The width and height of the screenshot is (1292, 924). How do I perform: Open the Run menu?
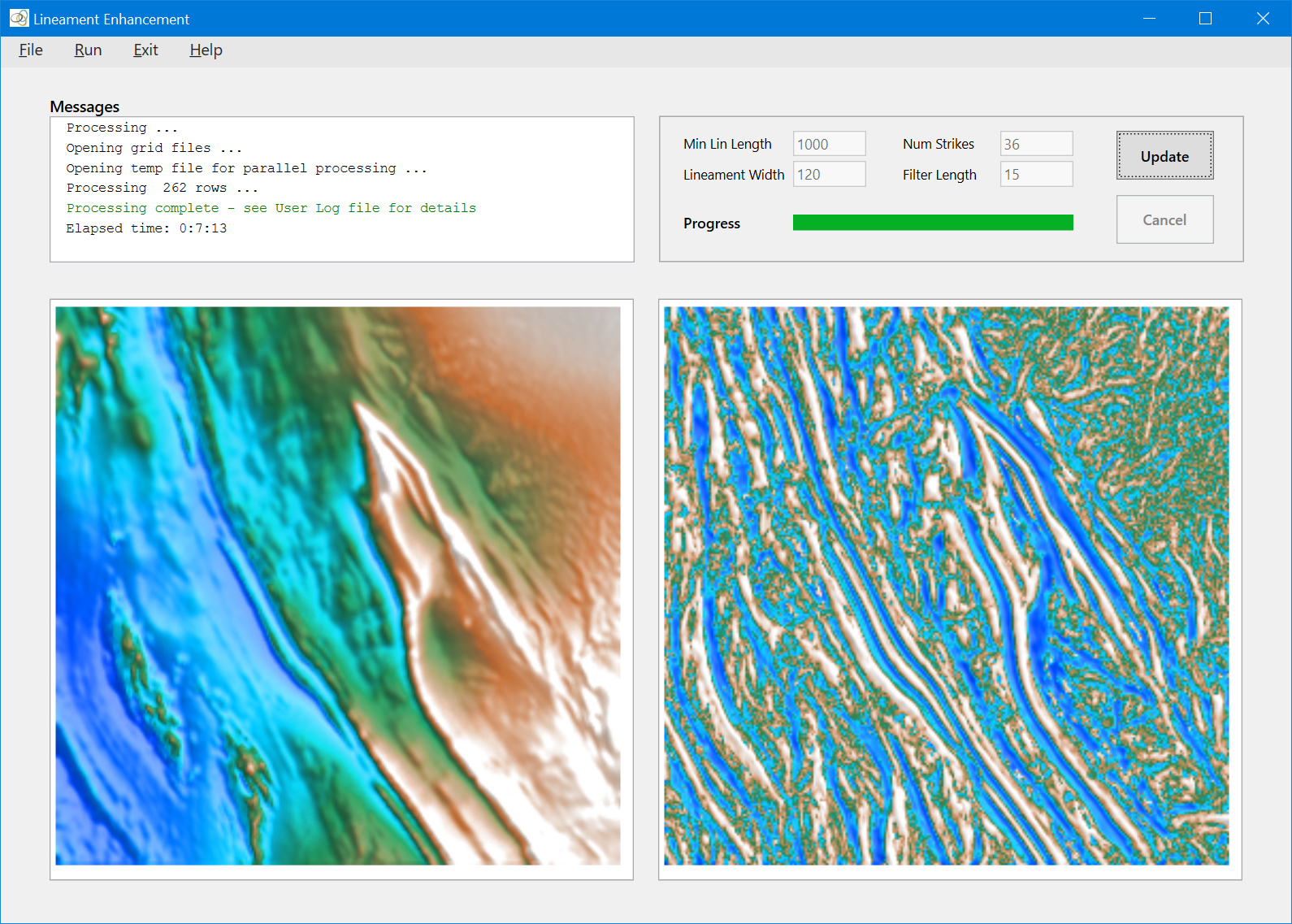[88, 50]
